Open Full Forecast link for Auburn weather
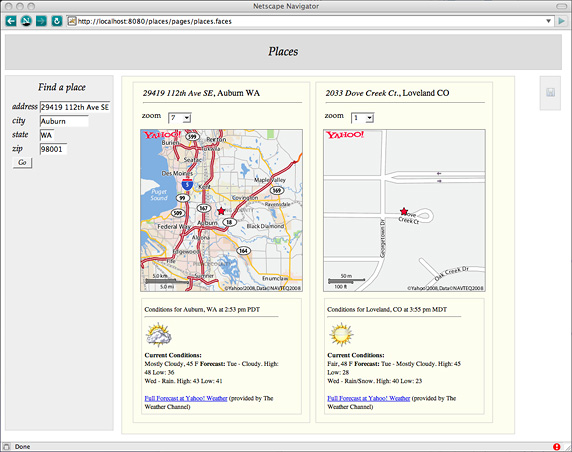Viewport: 572px width, 452px height. tap(186, 398)
